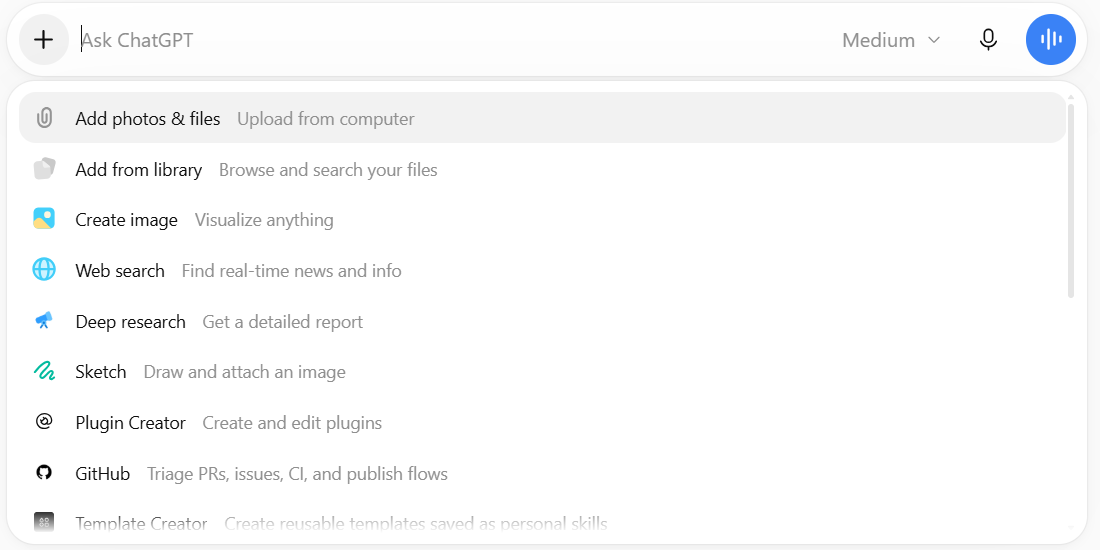Click the menu's vertical scrollbar thumb
Screen dimensions: 1100x550
pos(1071,201)
